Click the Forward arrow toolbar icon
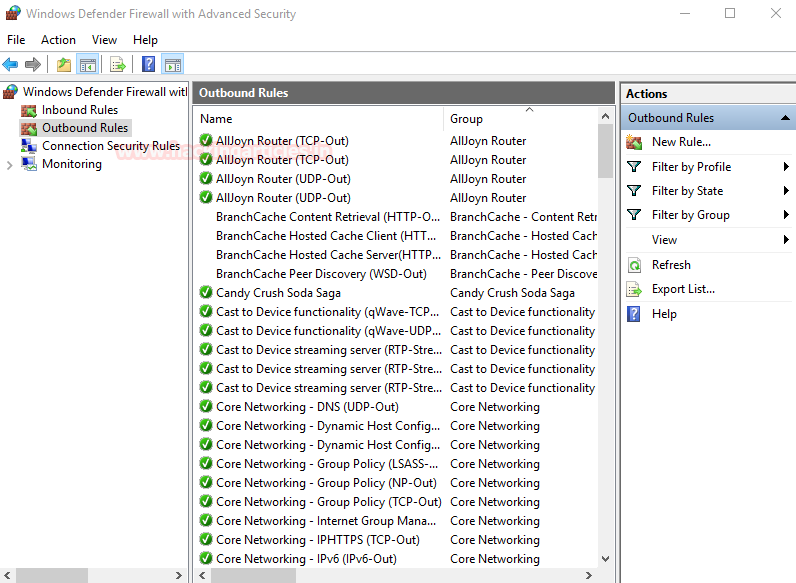 [33, 64]
